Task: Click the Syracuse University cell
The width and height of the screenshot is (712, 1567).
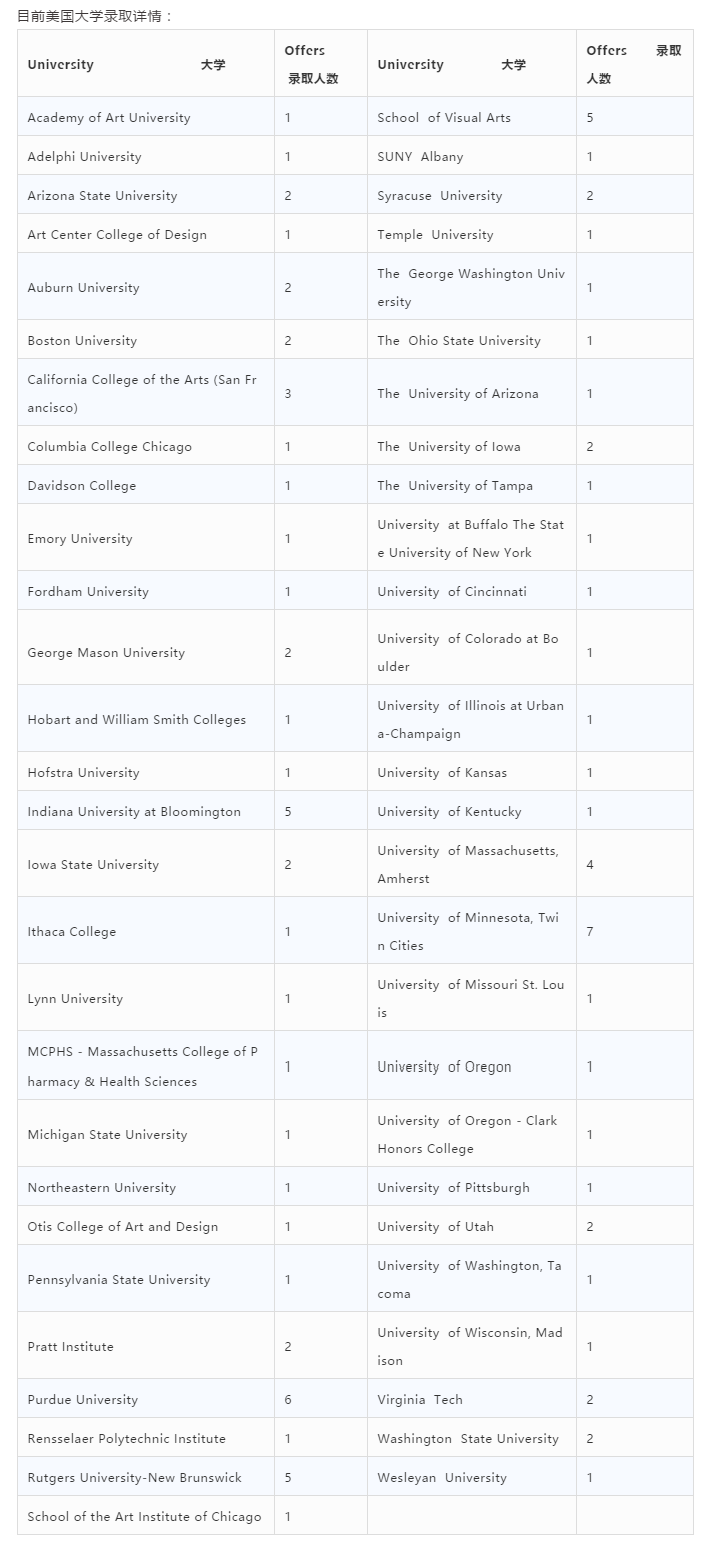Action: tap(472, 195)
